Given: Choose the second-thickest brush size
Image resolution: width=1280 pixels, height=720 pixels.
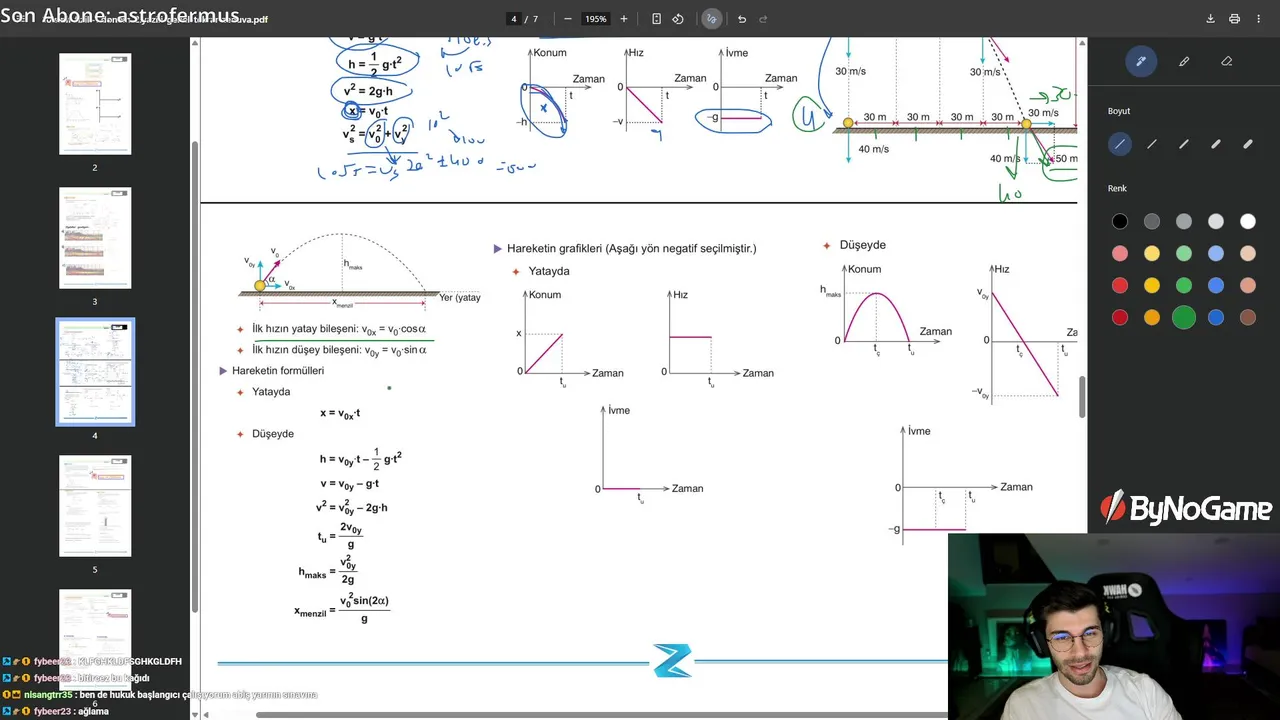Looking at the screenshot, I should [x=1216, y=144].
